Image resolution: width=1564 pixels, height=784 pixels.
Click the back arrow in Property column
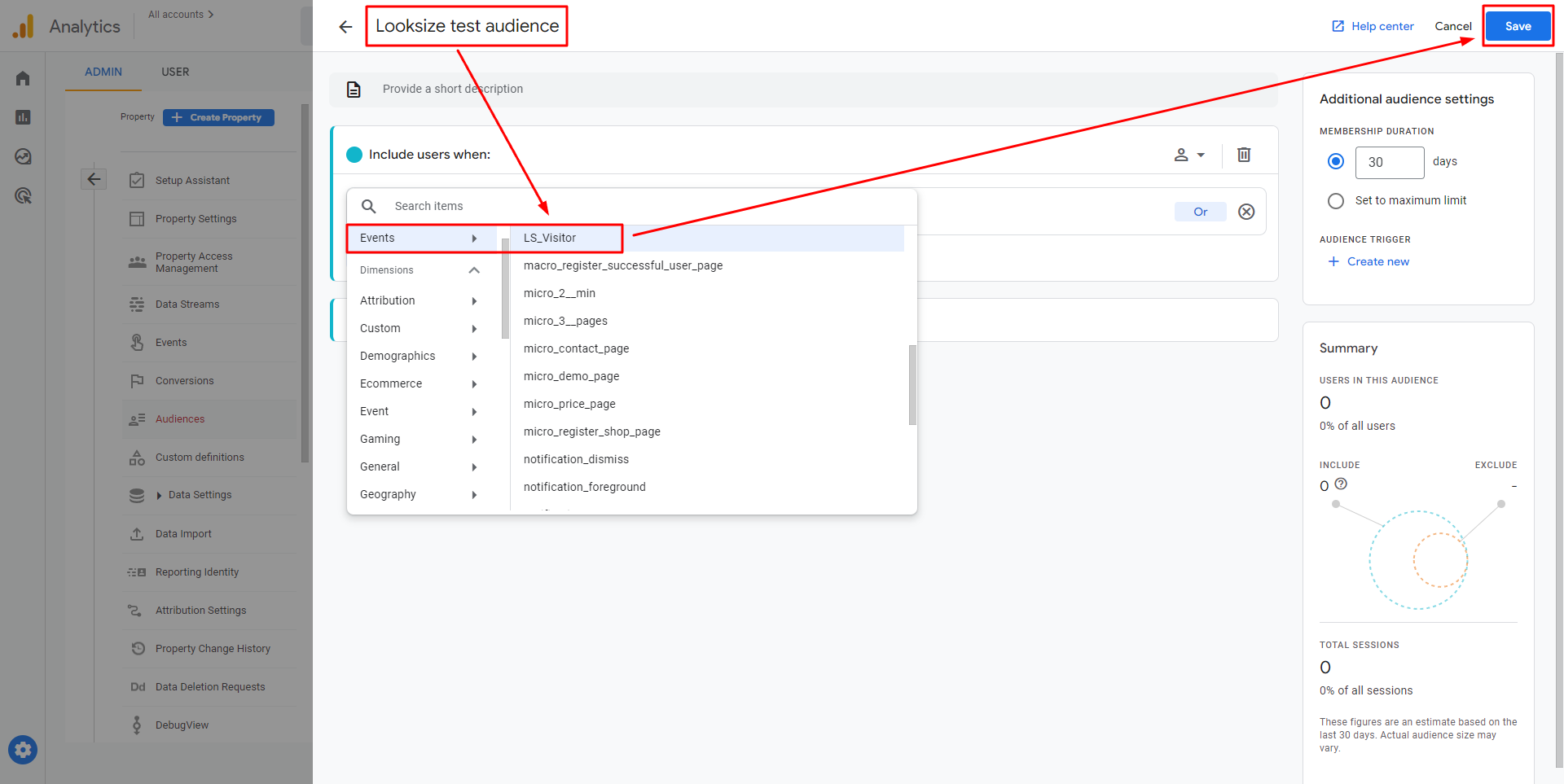(x=94, y=179)
